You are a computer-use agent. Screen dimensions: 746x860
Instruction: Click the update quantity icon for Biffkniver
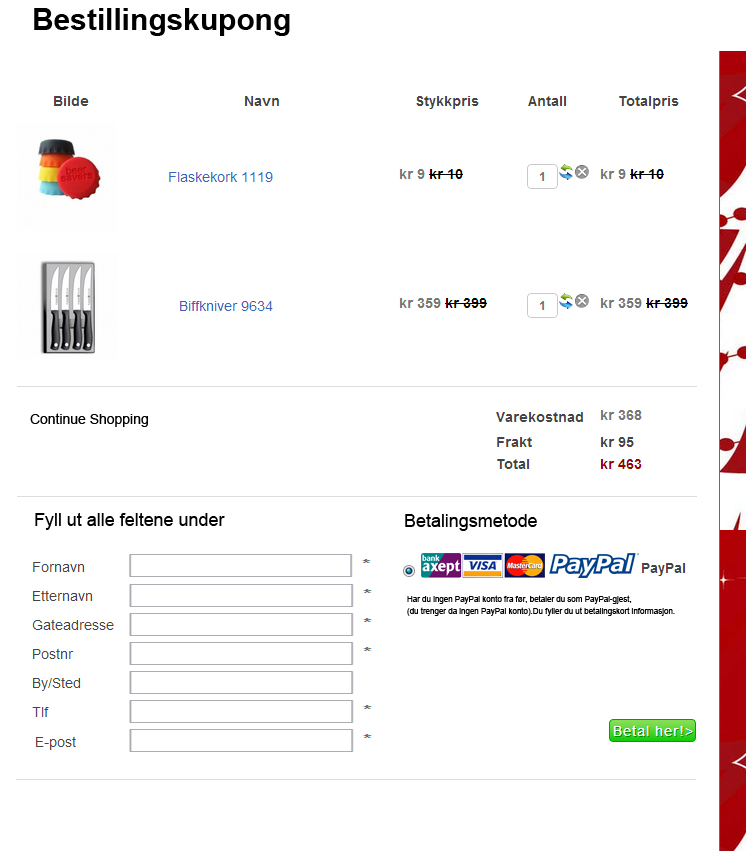point(566,301)
